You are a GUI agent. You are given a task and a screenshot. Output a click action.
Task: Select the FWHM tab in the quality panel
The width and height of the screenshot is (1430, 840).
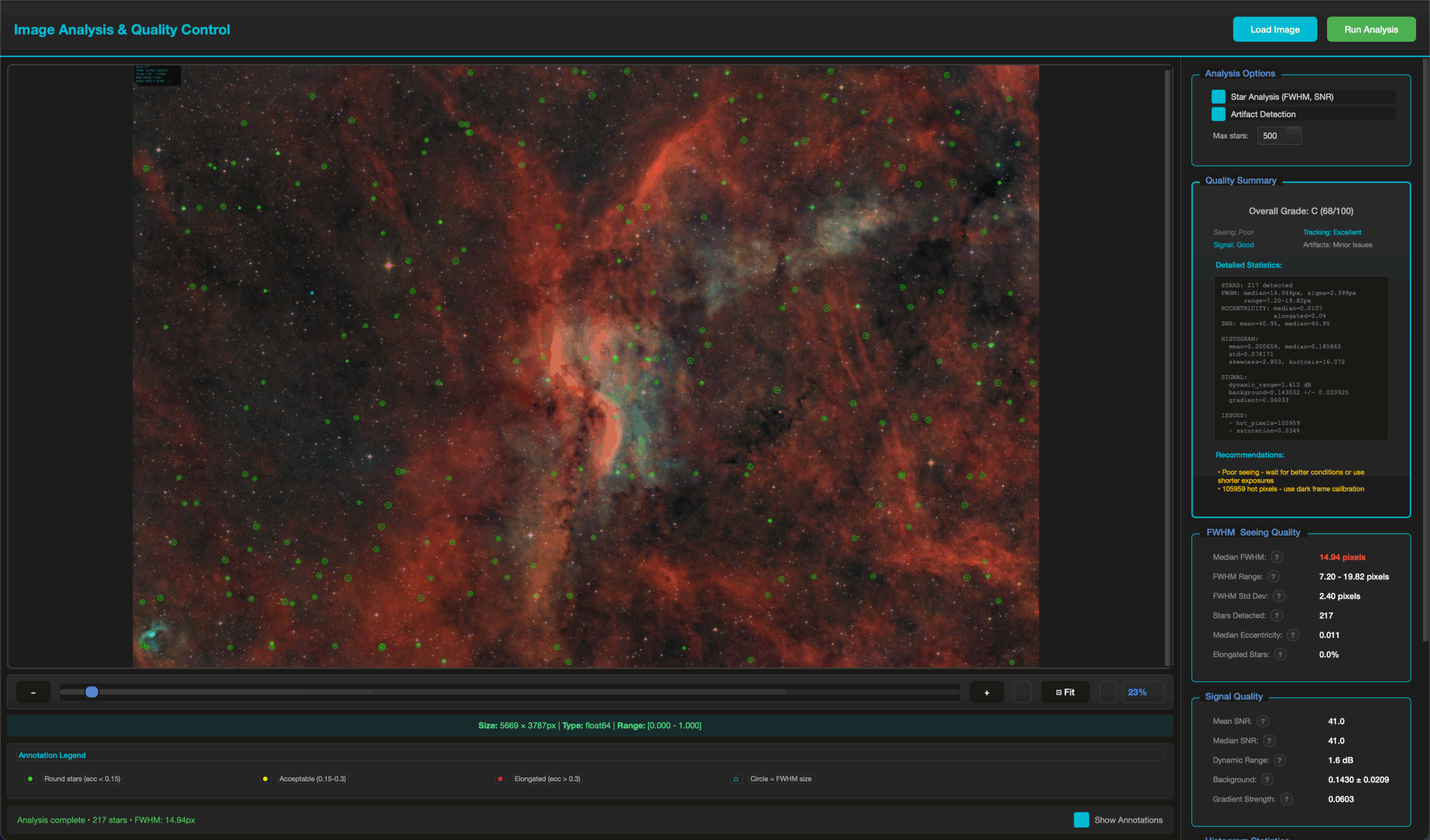pos(1220,532)
